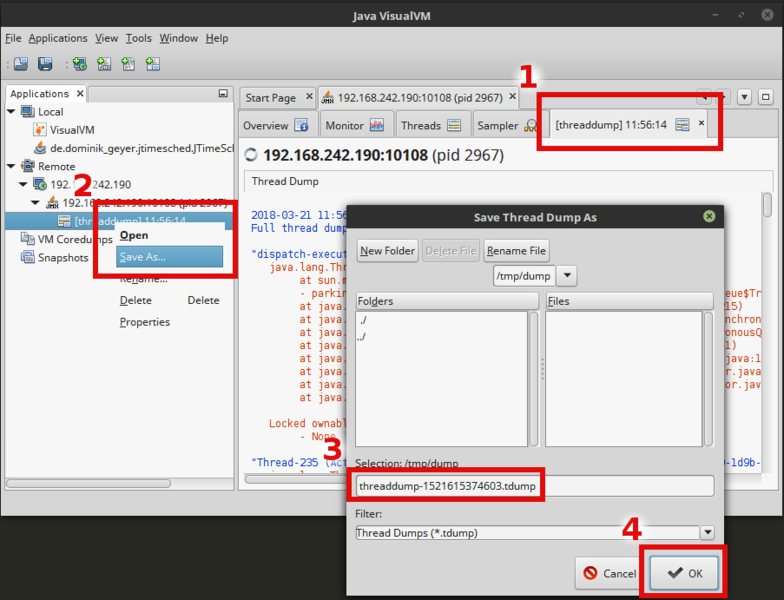Collapse the Remote tree node
This screenshot has width=784, height=600.
click(12, 166)
